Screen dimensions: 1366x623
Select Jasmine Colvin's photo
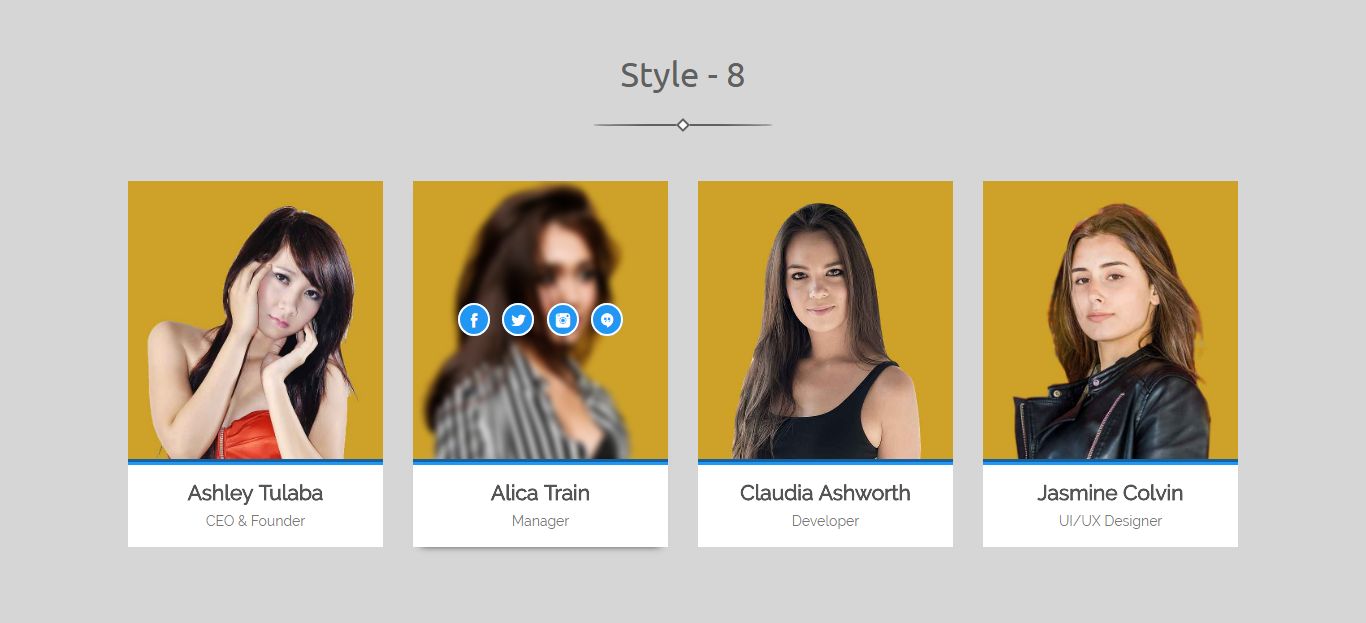tap(1110, 320)
